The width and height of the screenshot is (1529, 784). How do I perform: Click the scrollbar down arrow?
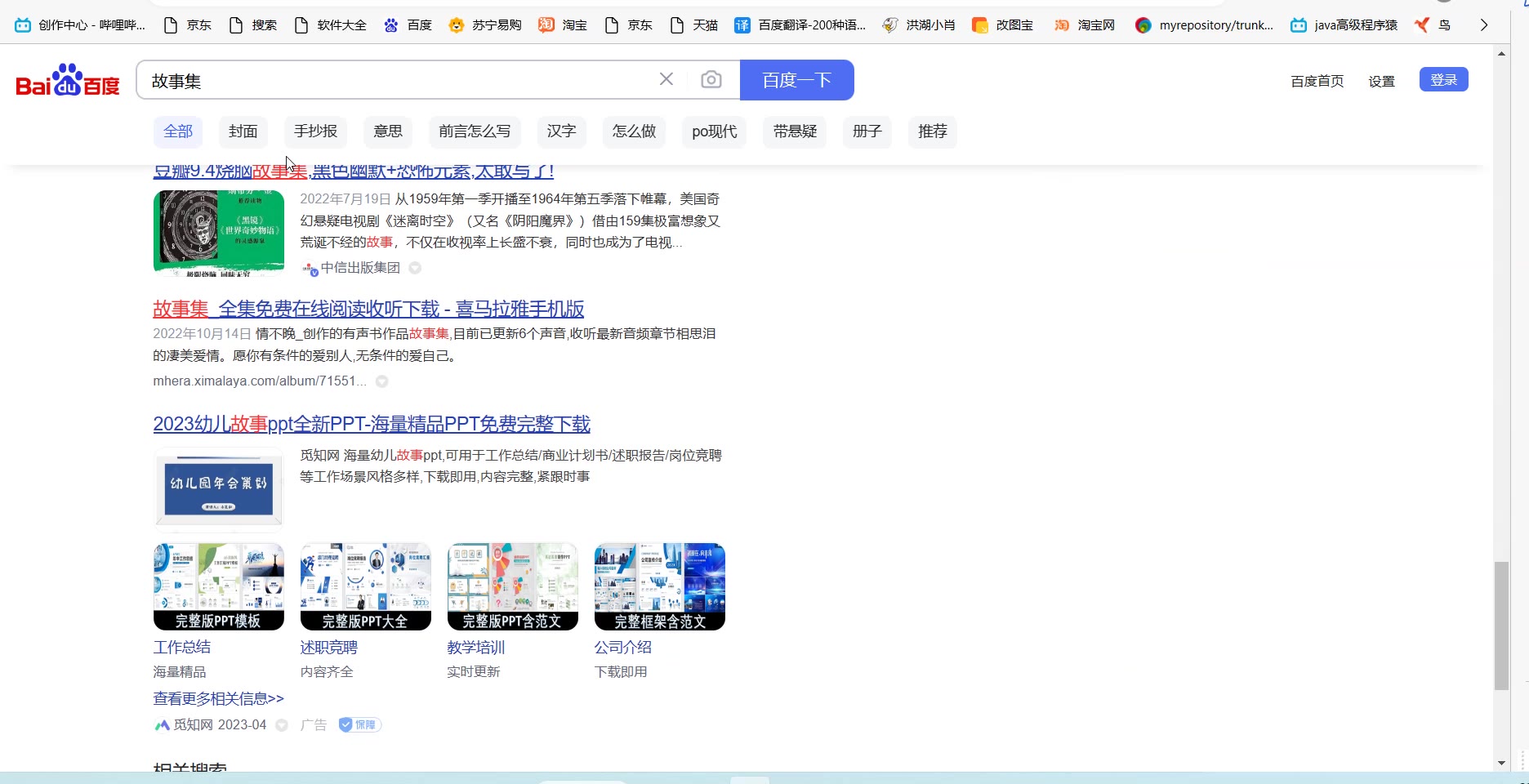(1501, 763)
